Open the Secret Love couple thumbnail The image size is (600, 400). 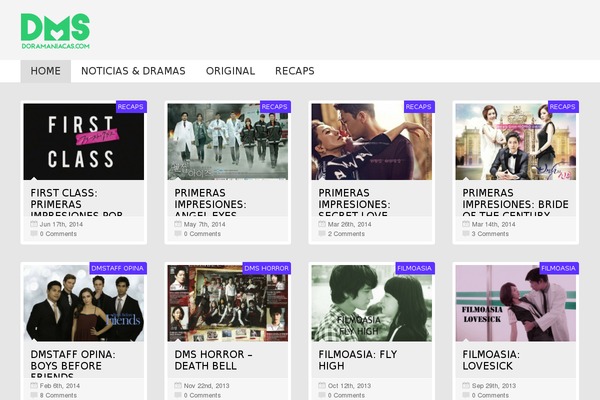point(372,142)
